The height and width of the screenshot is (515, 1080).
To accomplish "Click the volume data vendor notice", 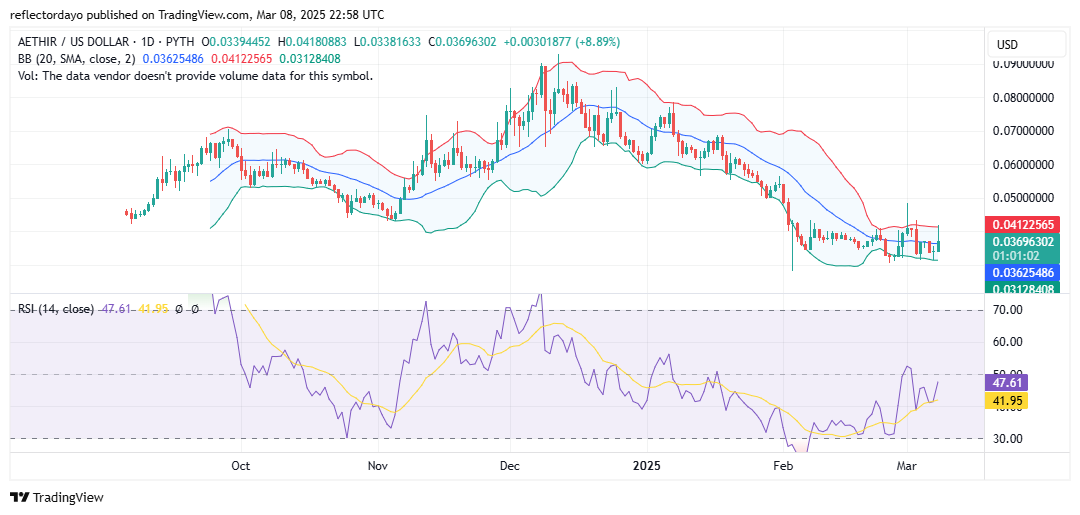I will click(x=195, y=76).
